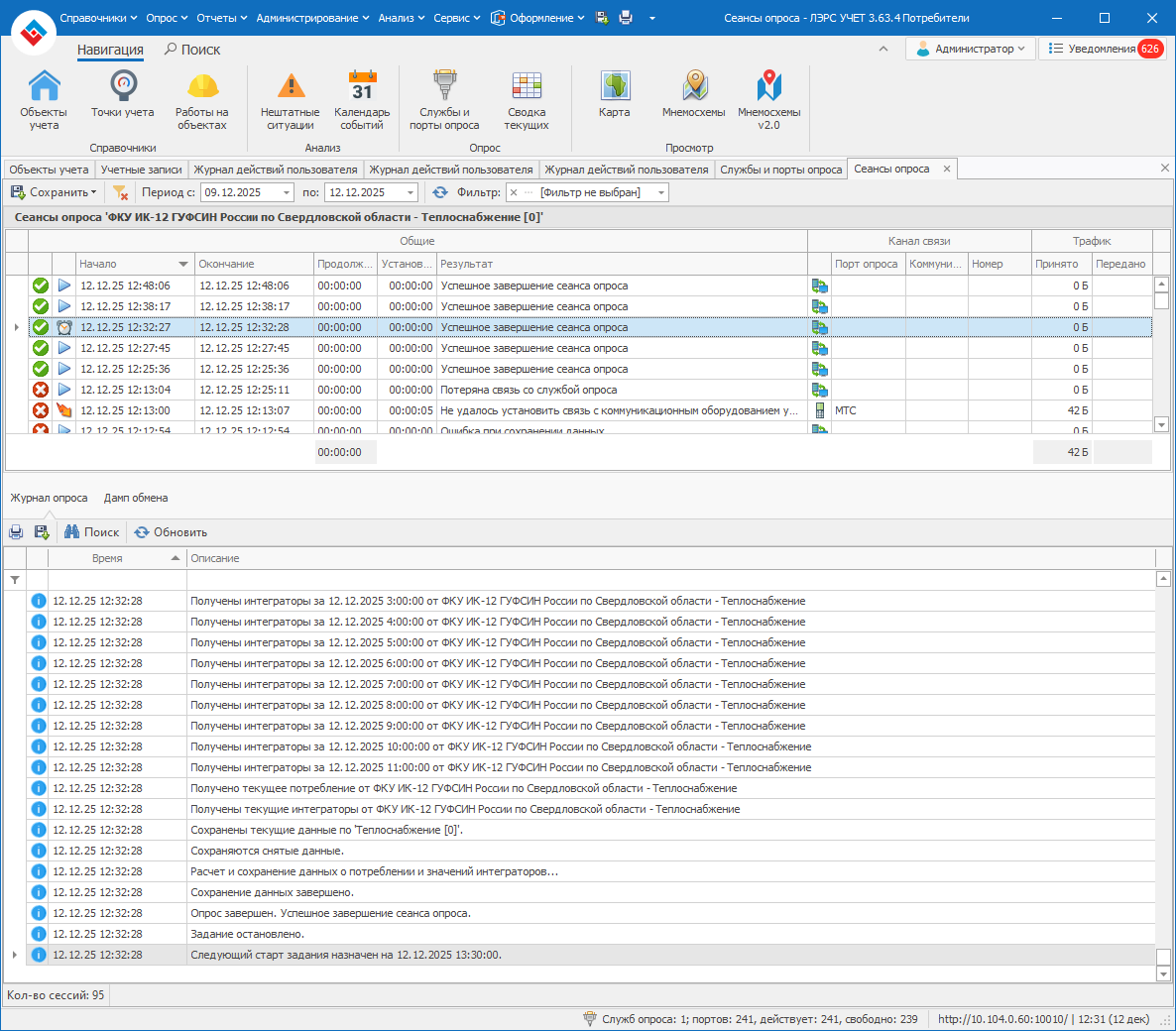Open Сводка текущих table icon

coord(527,99)
